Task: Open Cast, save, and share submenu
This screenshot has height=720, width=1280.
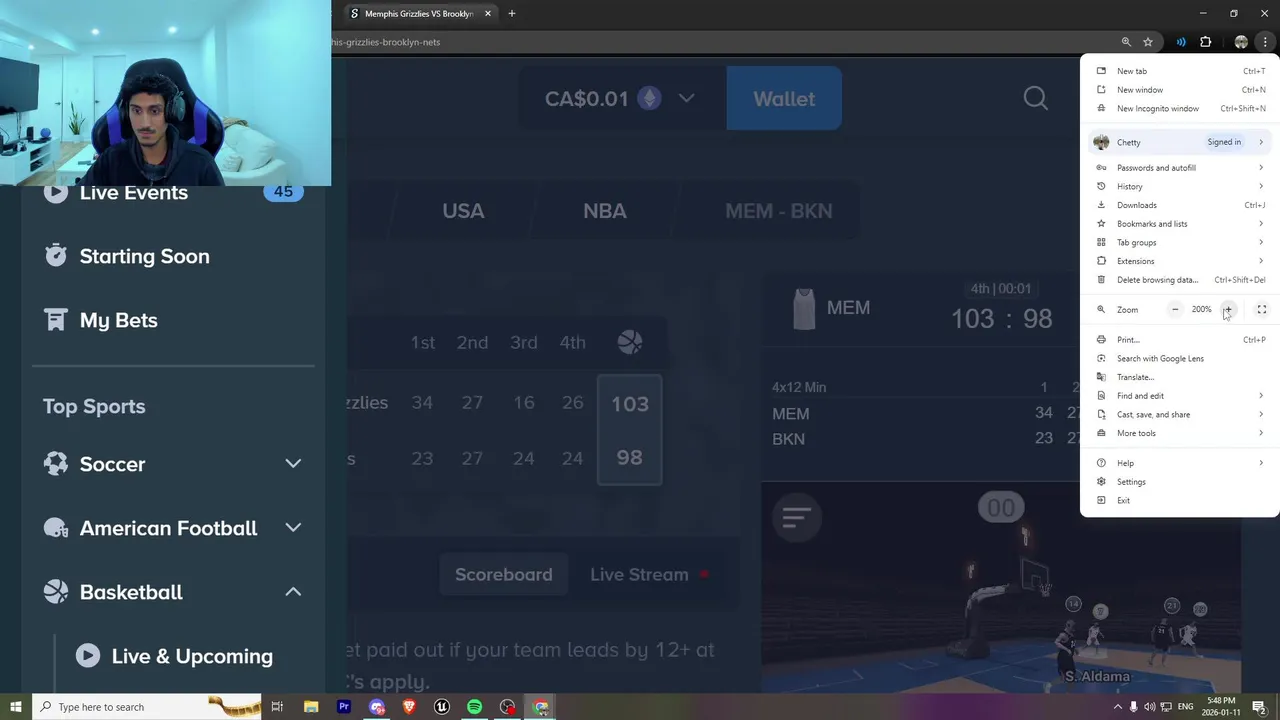Action: click(1180, 414)
